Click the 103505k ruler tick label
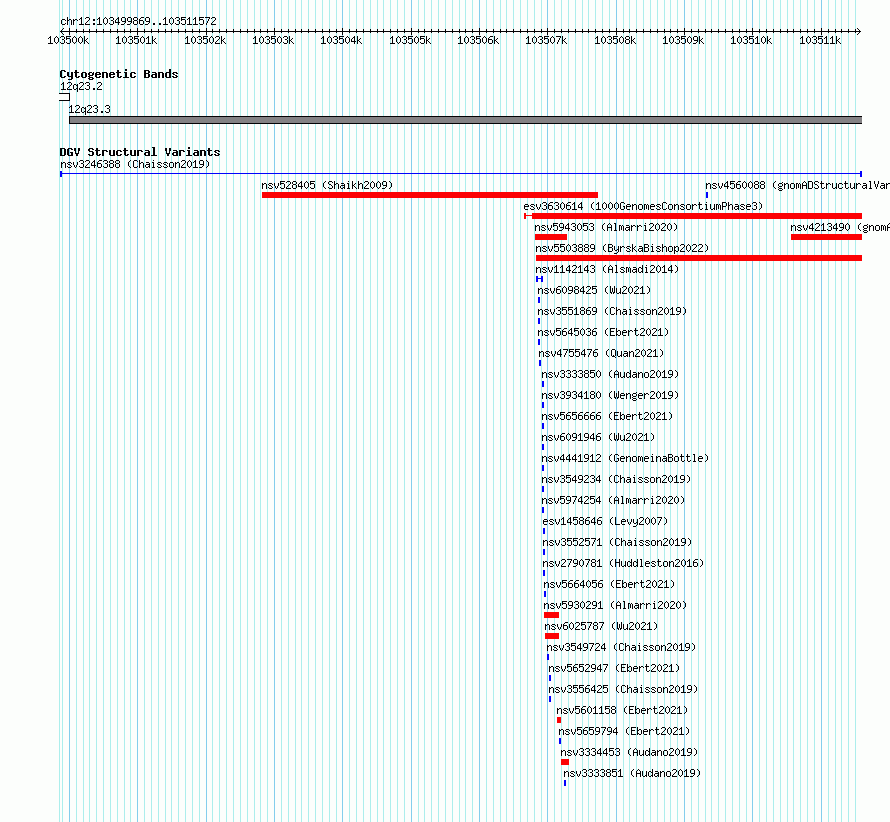Screen dimensions: 890x822 coord(410,40)
